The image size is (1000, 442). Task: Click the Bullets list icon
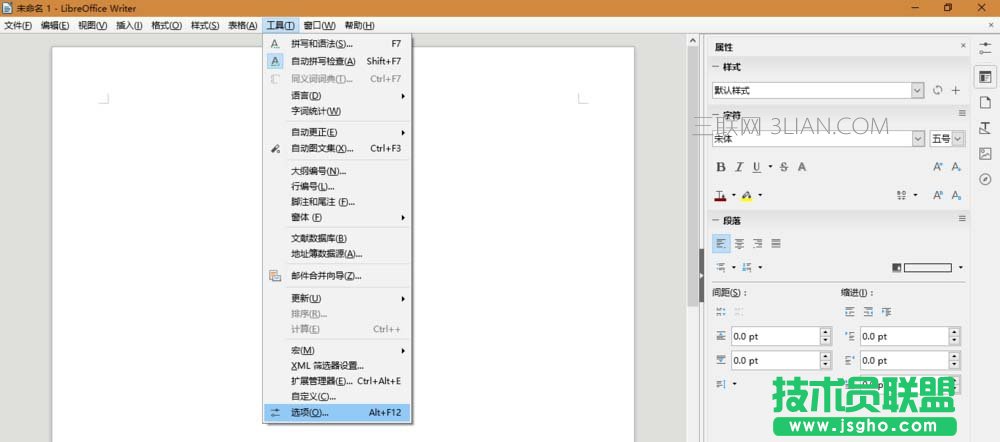point(721,267)
